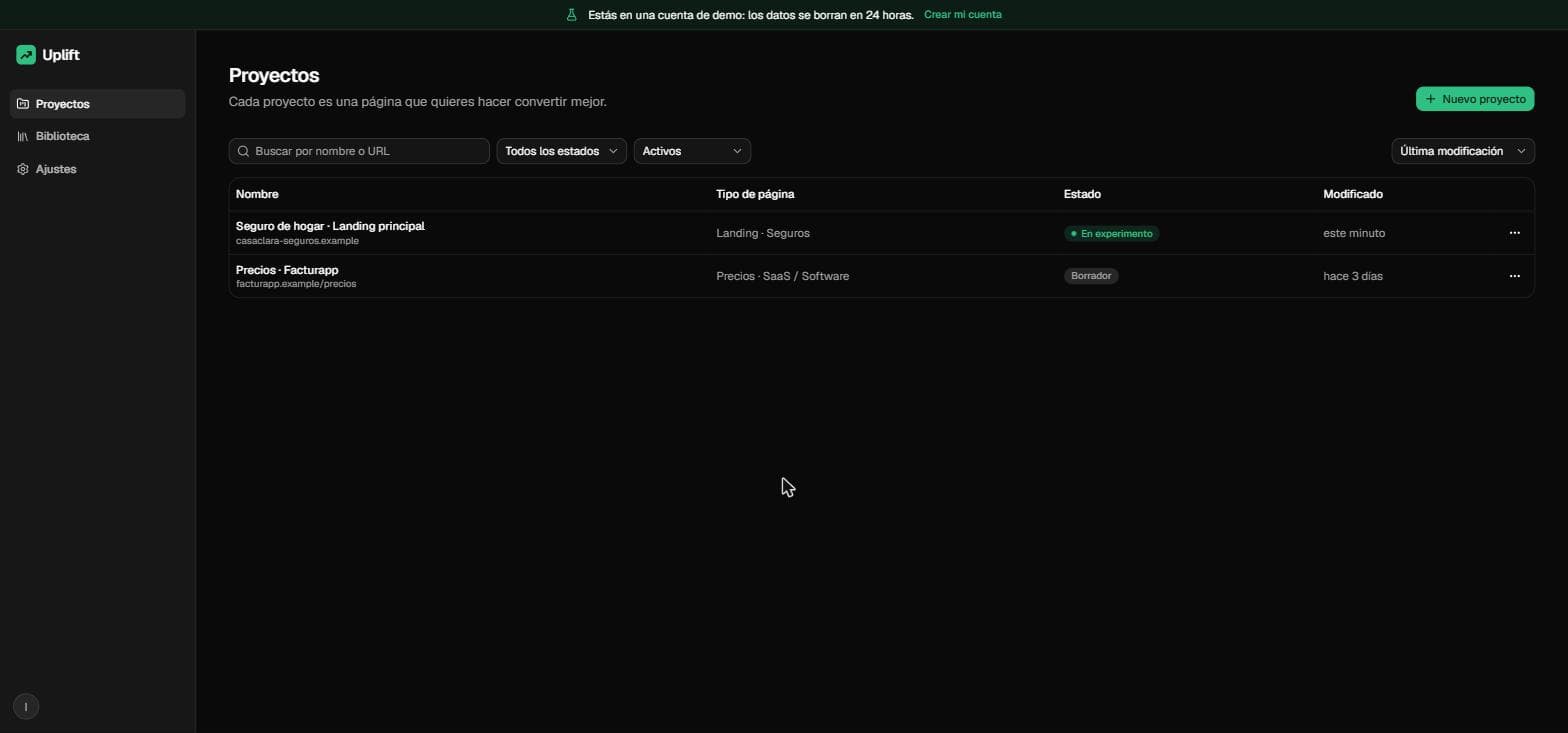Open the Activos filter dropdown
1568x733 pixels.
[x=692, y=151]
